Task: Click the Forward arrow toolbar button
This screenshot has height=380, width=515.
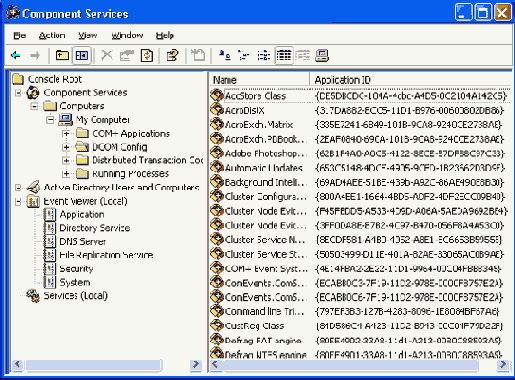Action: tap(35, 55)
